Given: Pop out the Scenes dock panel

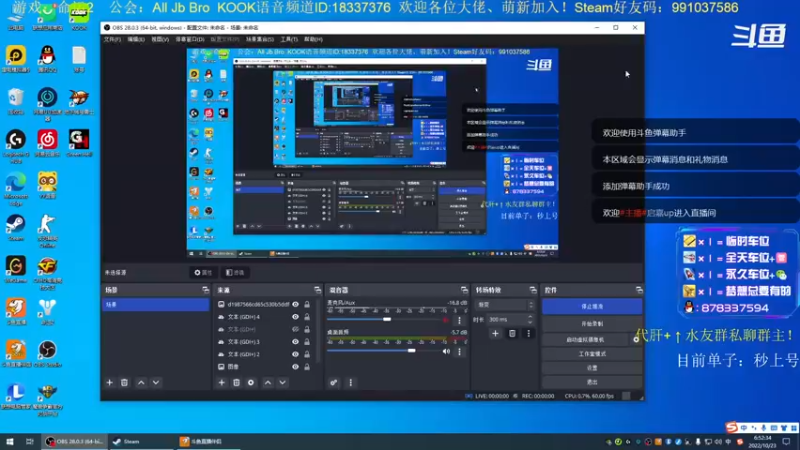Looking at the screenshot, I should [205, 290].
